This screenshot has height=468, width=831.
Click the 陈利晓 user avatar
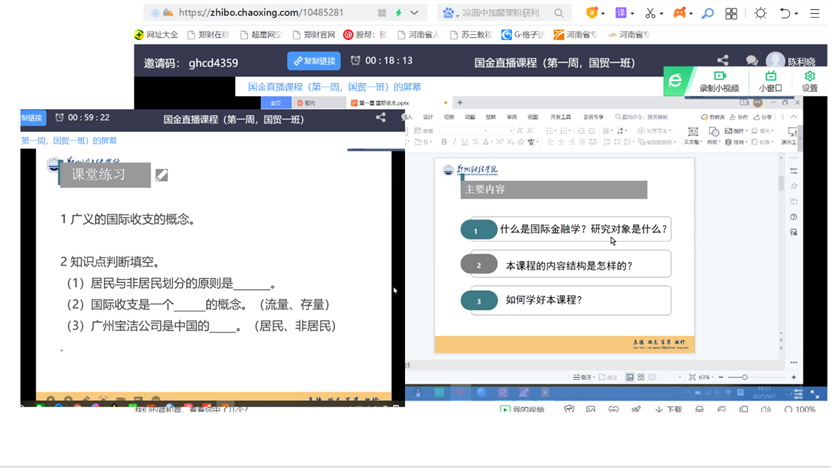[775, 61]
